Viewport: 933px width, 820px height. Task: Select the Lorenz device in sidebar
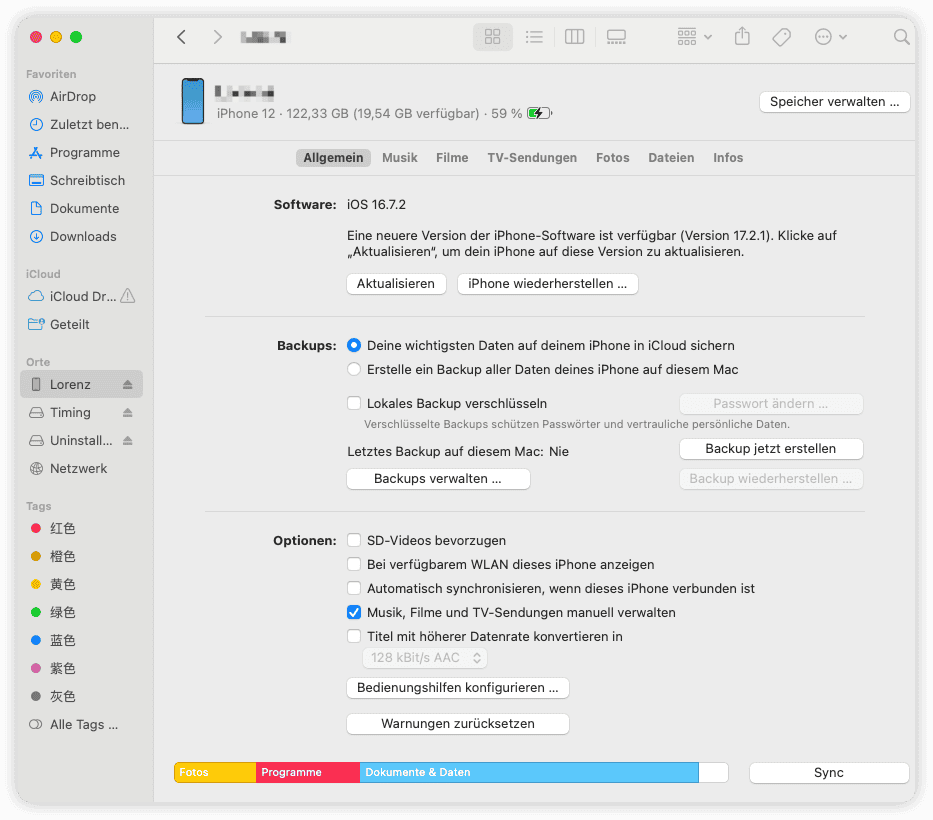point(81,384)
